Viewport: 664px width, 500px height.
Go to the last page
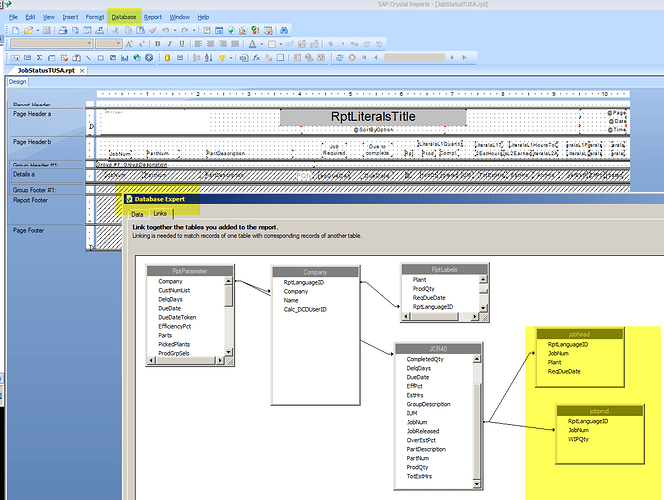pos(465,58)
